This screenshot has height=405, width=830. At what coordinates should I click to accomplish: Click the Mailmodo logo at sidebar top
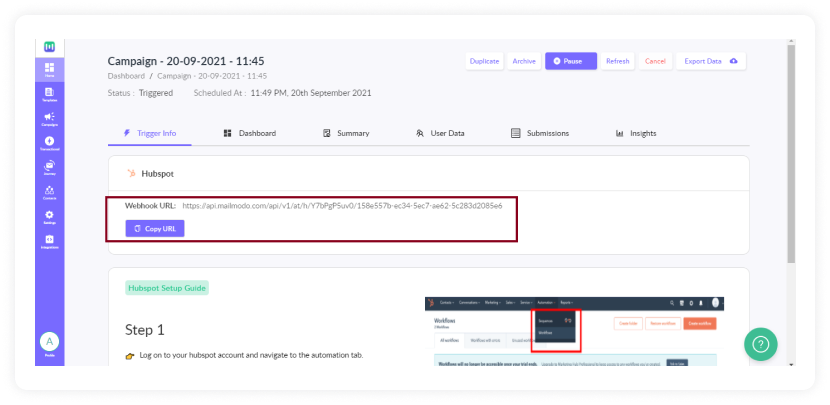50,47
